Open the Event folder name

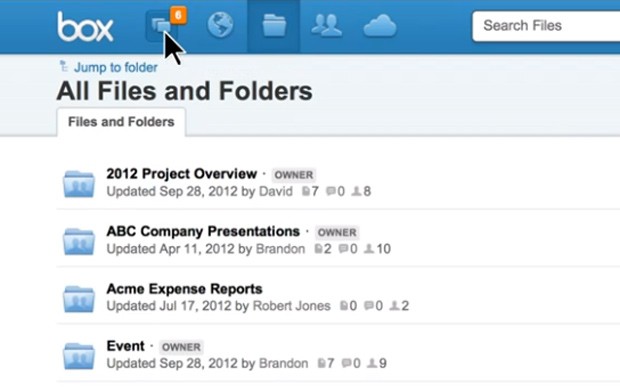pyautogui.click(x=125, y=346)
